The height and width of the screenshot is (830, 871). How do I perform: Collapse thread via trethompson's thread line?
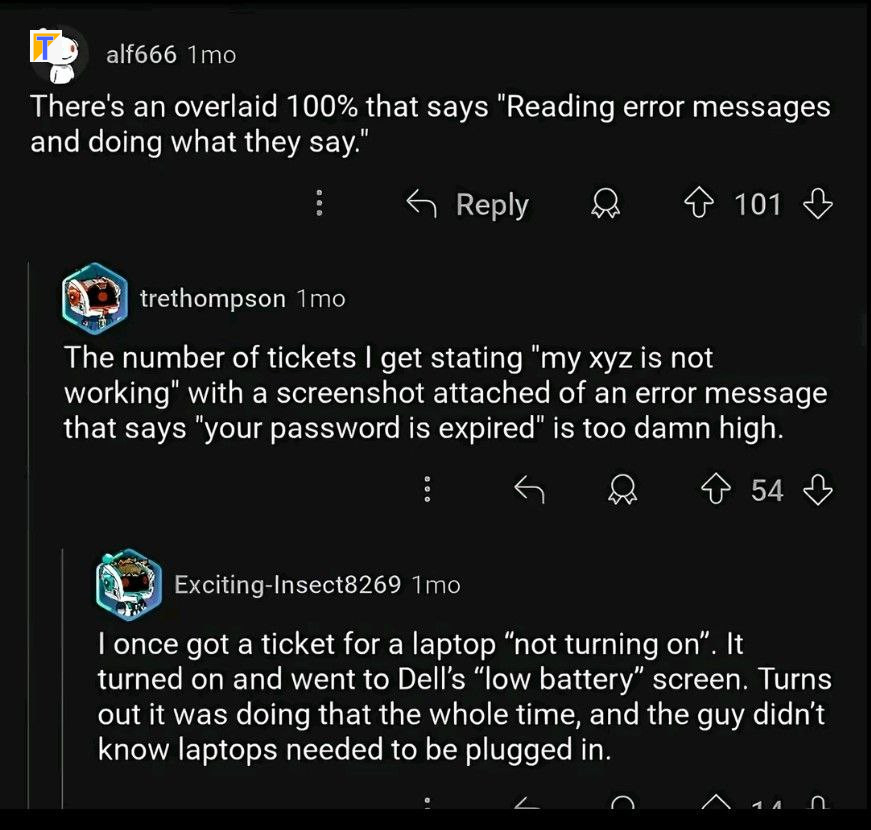28,533
